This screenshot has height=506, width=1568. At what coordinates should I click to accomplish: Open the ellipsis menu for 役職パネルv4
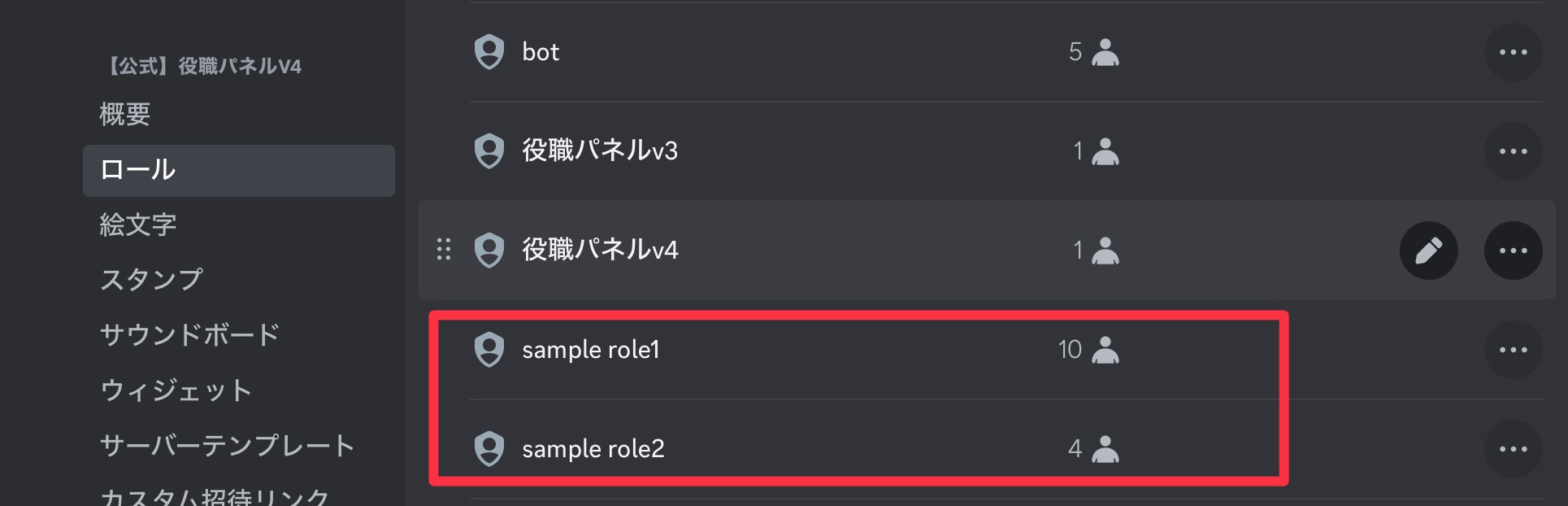coord(1514,251)
